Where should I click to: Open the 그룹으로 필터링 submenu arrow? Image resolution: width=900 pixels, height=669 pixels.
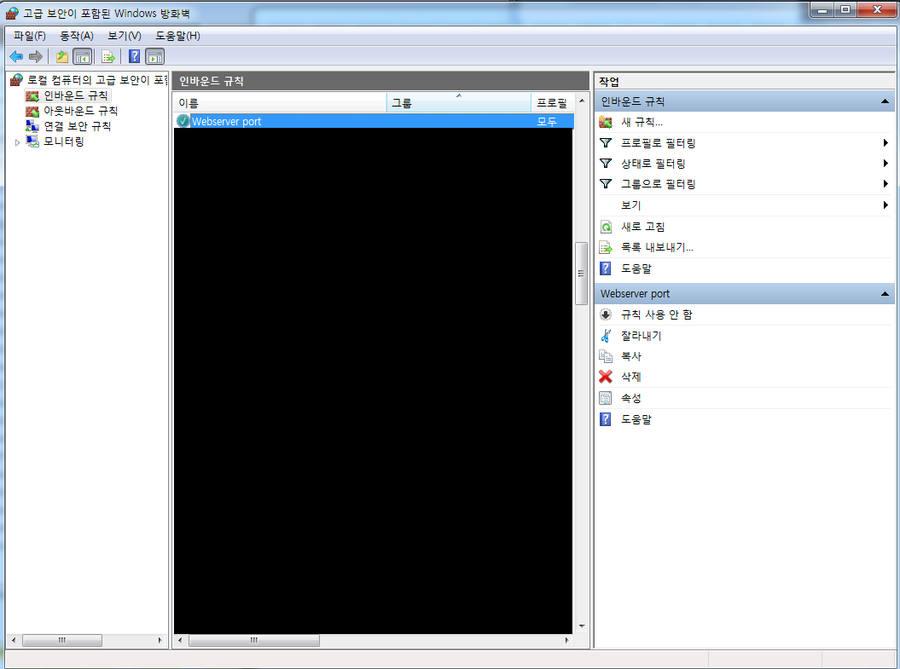[x=886, y=184]
